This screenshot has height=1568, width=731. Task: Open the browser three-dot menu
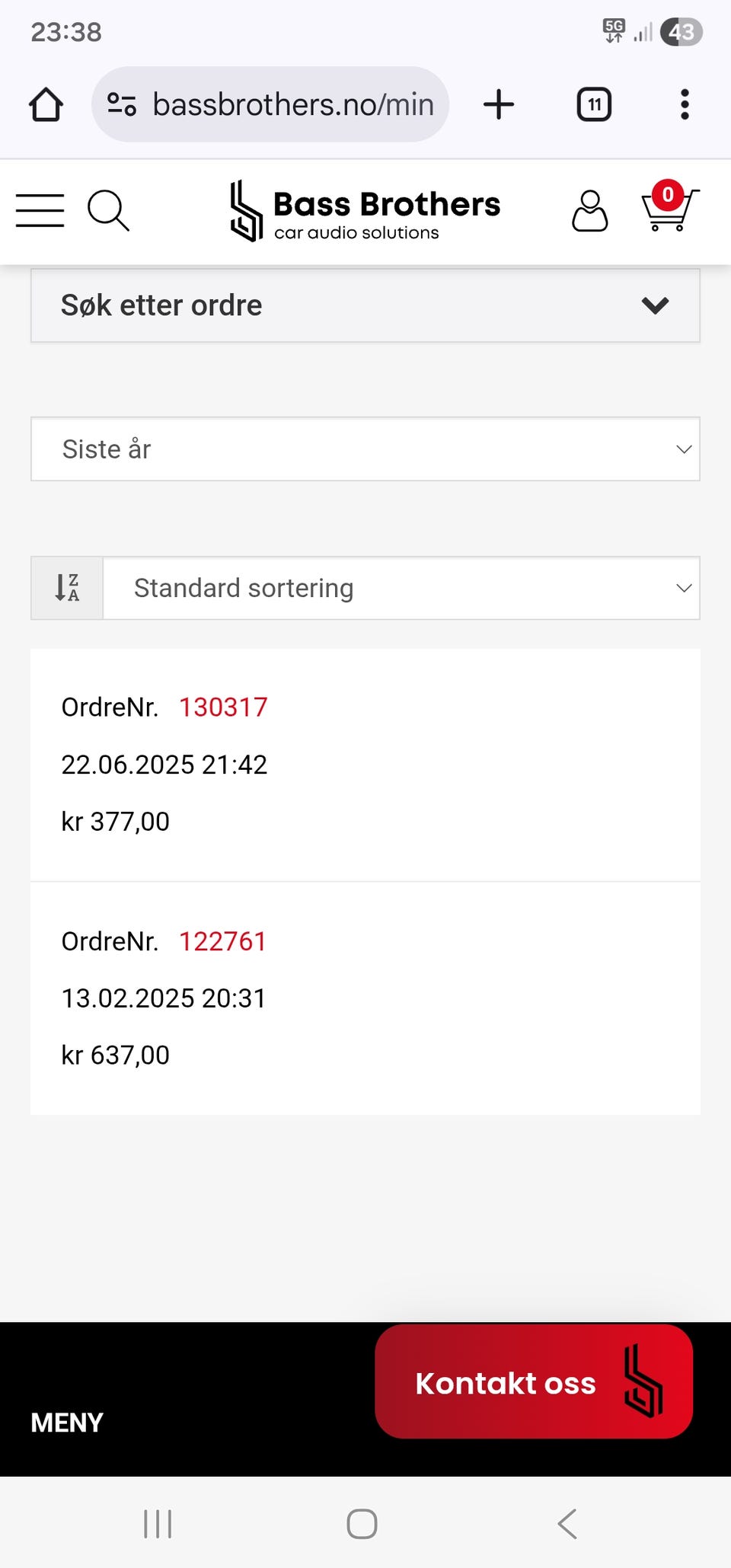[x=685, y=104]
